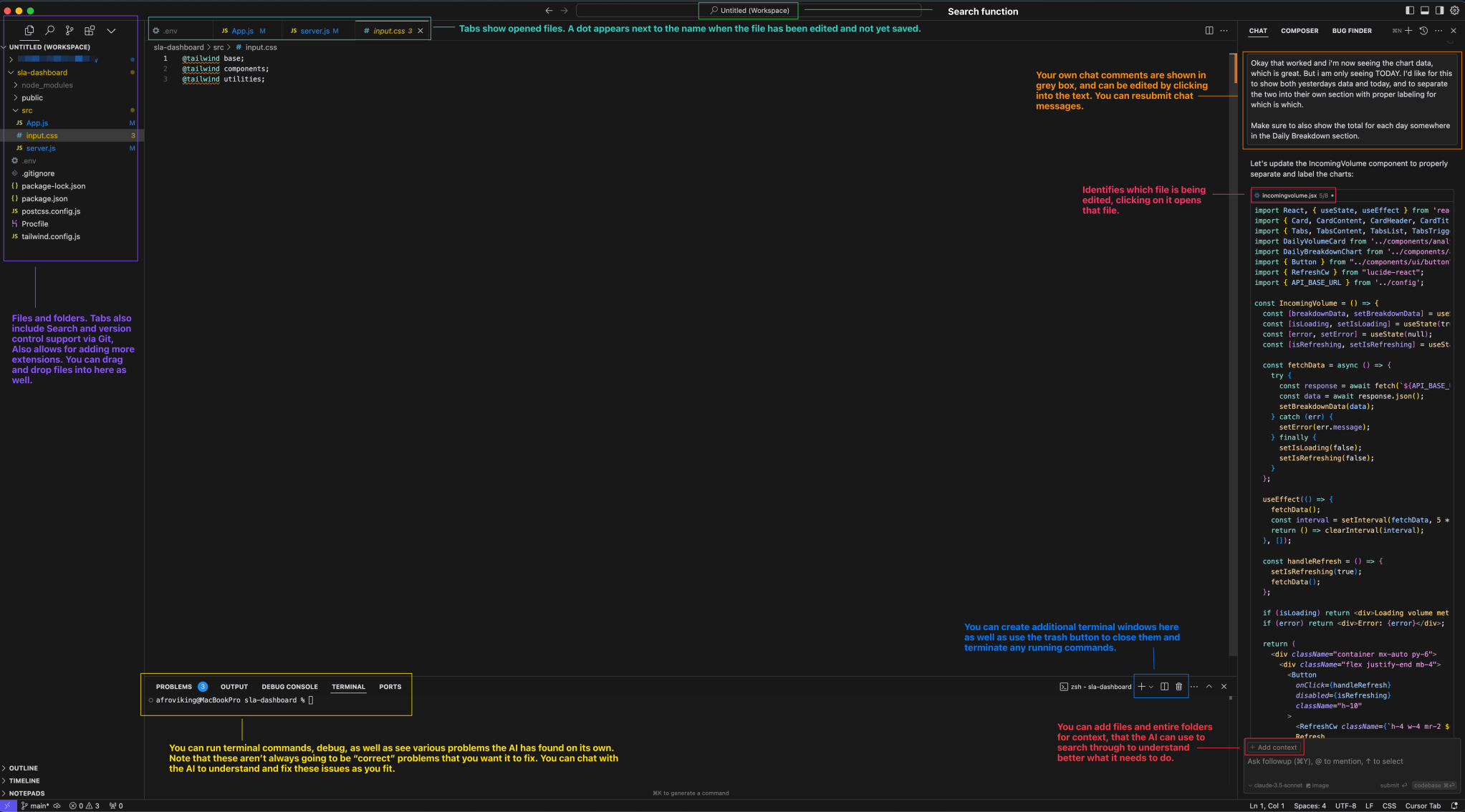
Task: Toggle the primary left sidebar layout
Action: pos(1410,11)
